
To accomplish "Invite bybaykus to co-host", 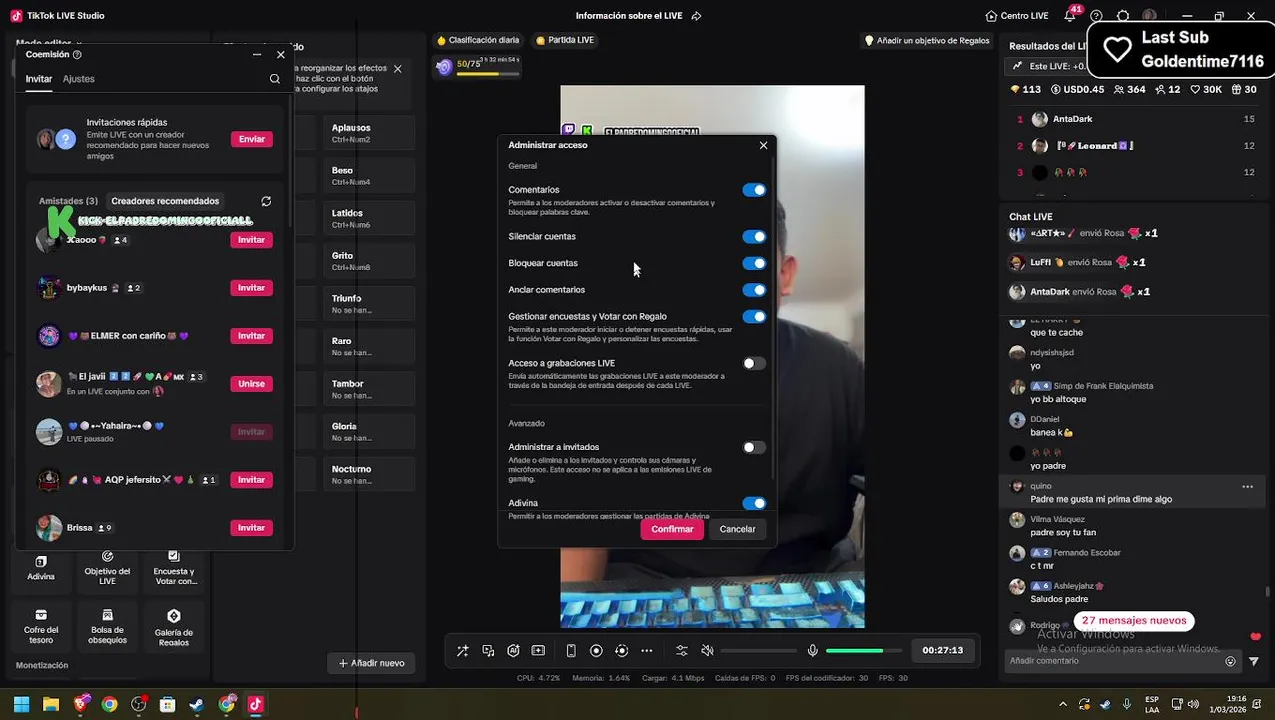I will (251, 288).
